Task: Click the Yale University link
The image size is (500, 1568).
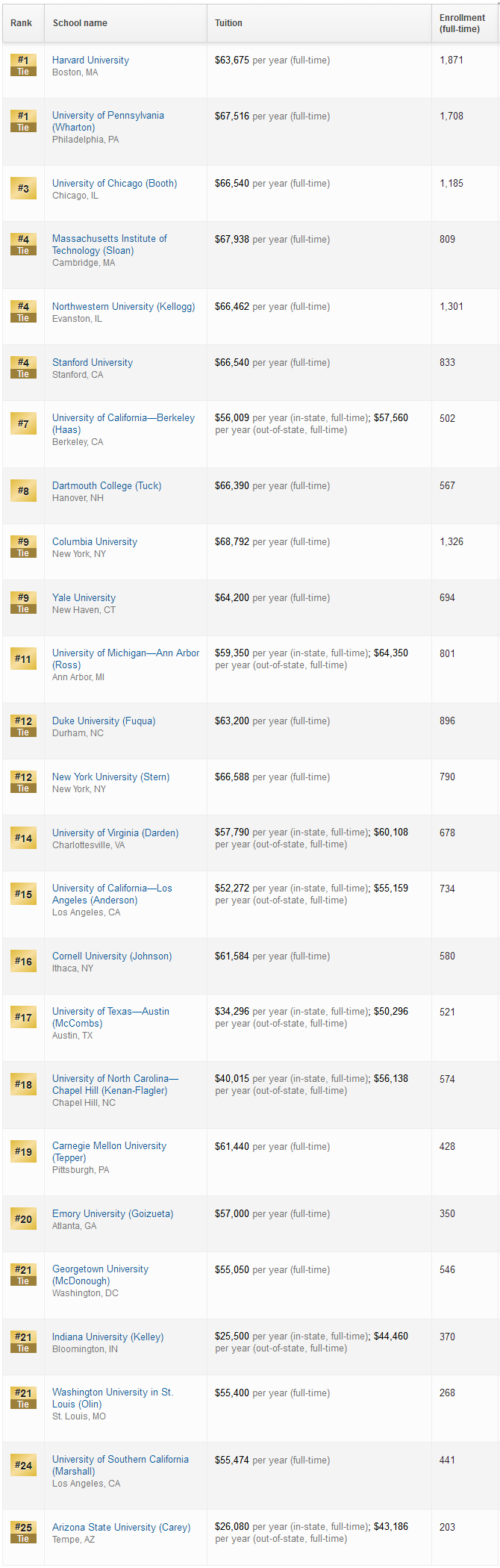Action: [x=84, y=597]
